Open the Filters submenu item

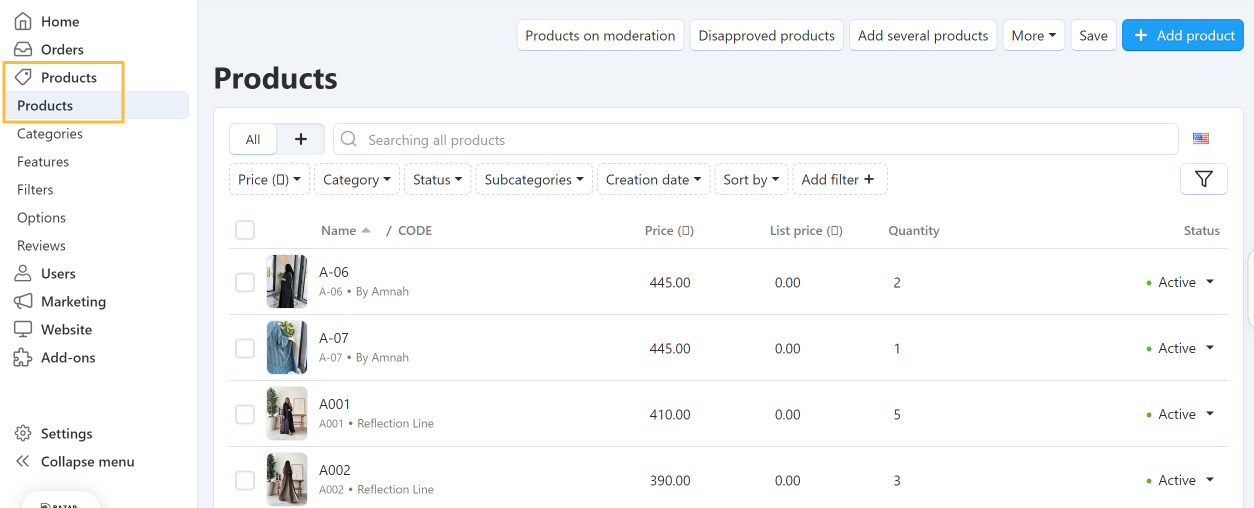coord(35,189)
